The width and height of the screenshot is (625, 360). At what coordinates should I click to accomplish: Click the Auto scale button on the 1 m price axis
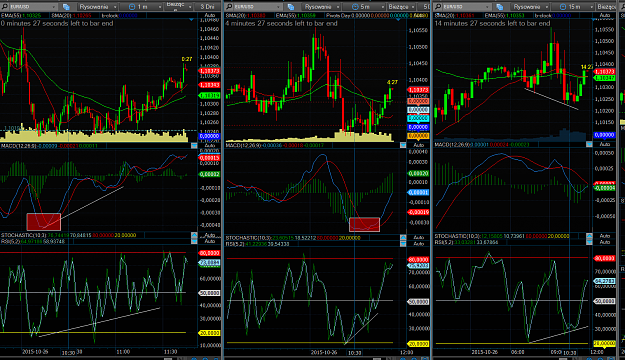point(209,15)
